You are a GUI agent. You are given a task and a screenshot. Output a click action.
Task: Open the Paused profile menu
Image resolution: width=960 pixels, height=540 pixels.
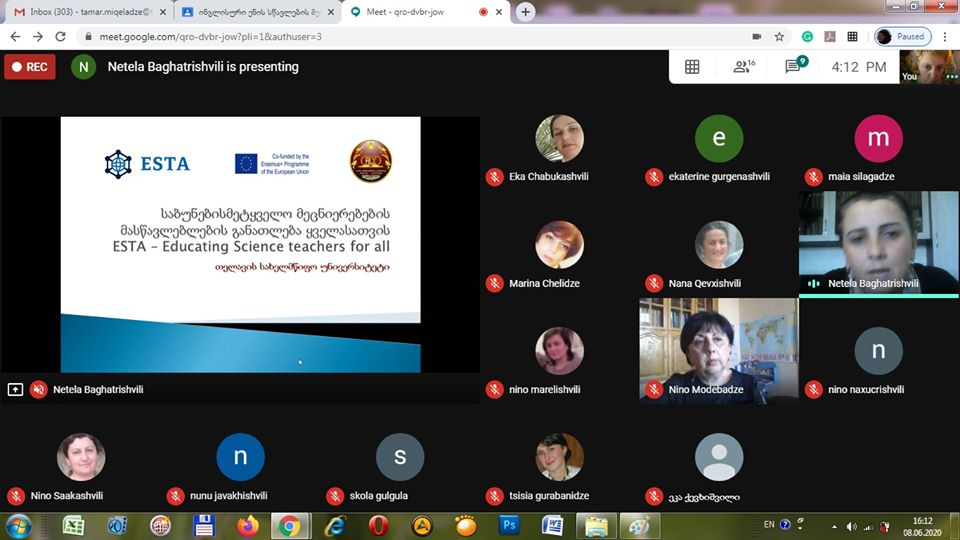pos(903,36)
